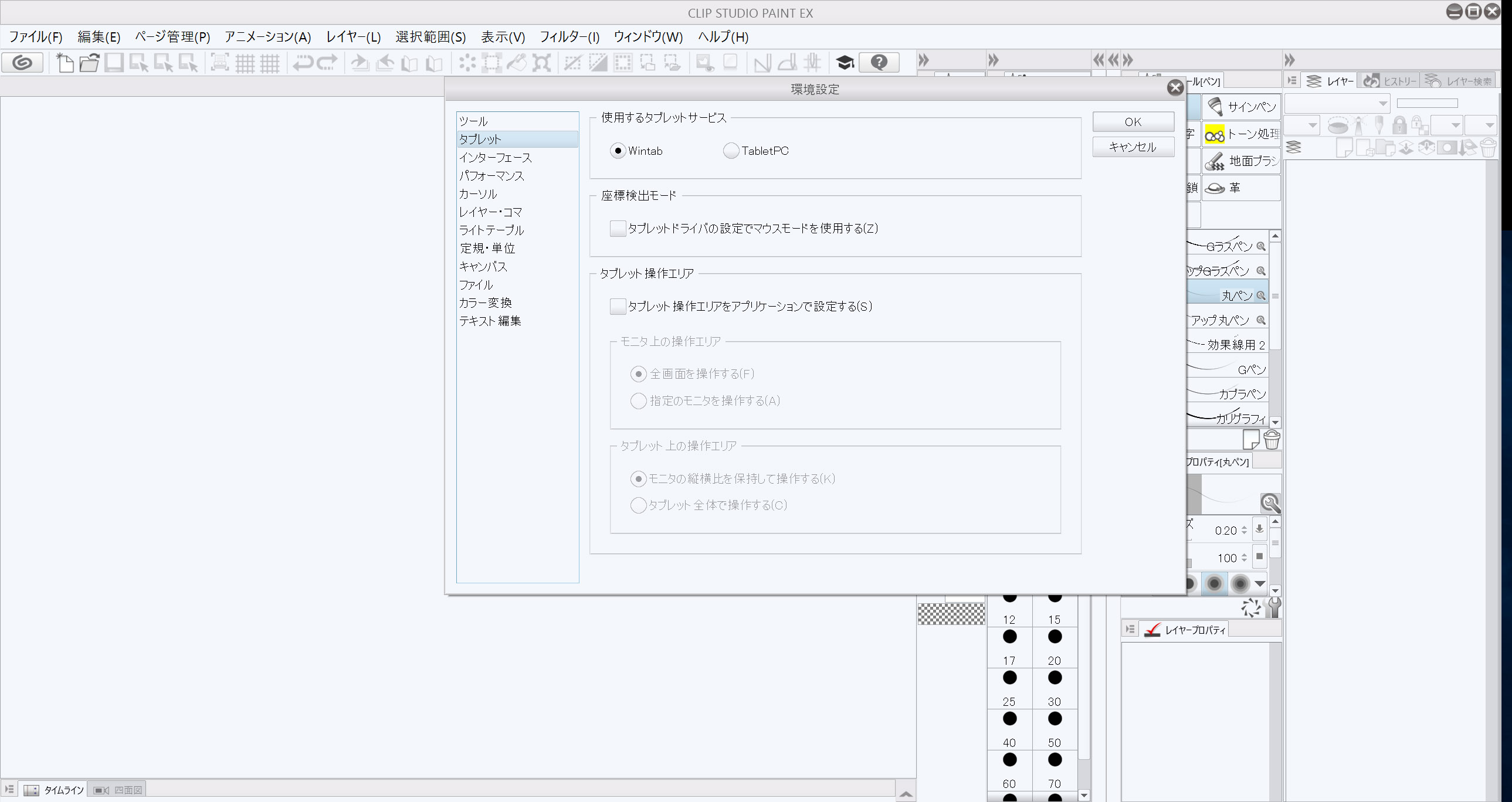This screenshot has height=802, width=1512.
Task: Select インターフェース in settings category list
Action: (x=495, y=157)
